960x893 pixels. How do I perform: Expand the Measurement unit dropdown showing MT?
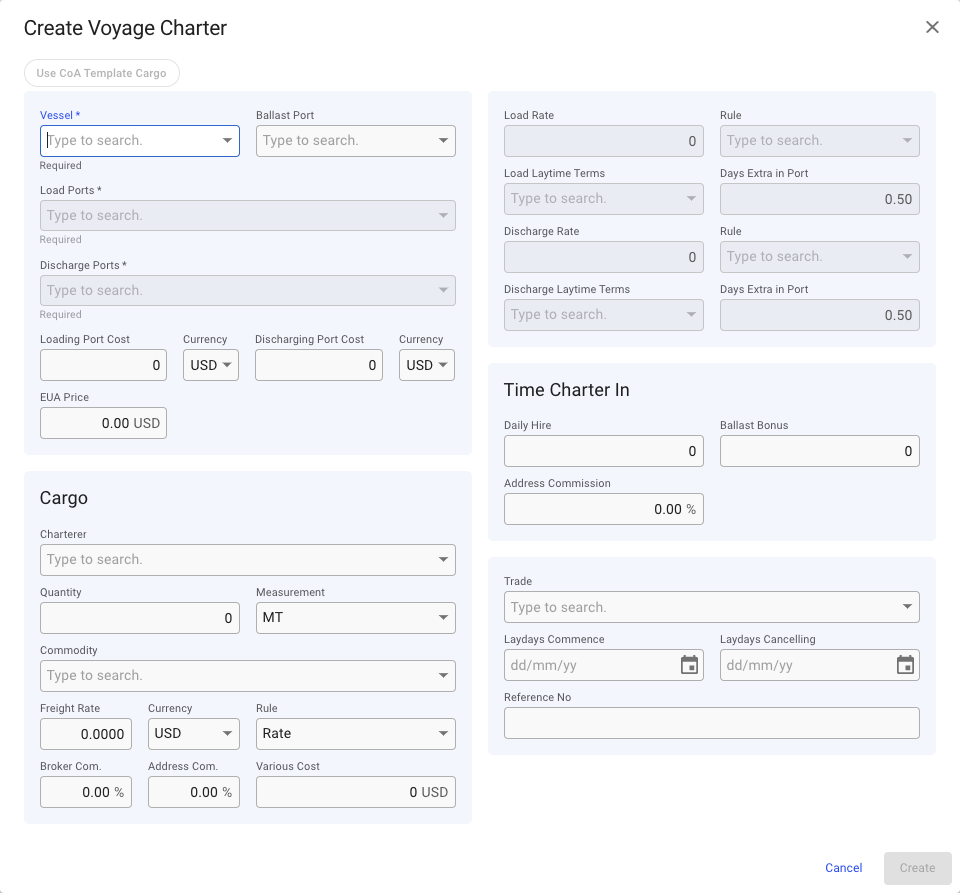[x=443, y=618]
